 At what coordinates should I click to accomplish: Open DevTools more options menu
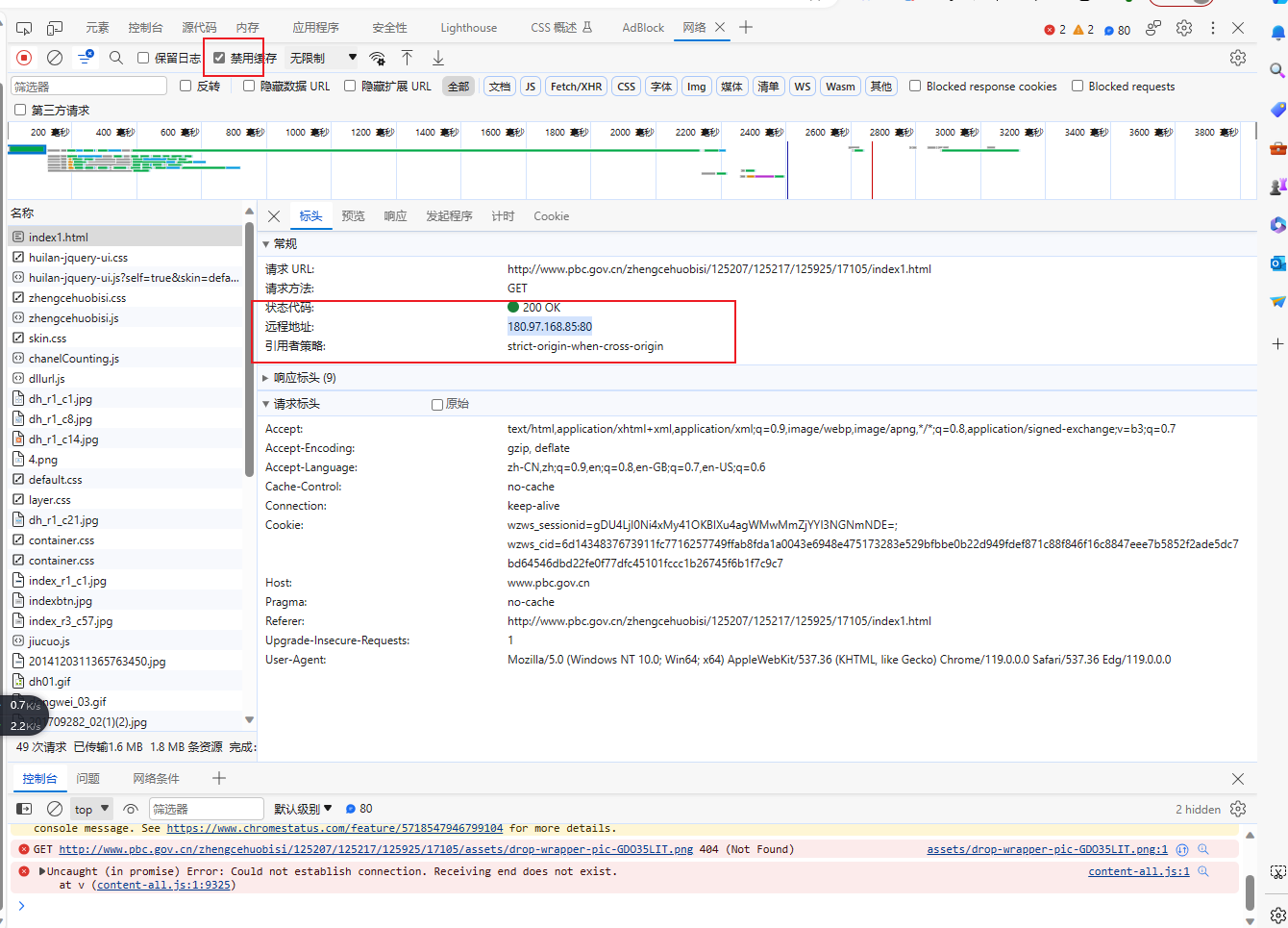(1212, 28)
